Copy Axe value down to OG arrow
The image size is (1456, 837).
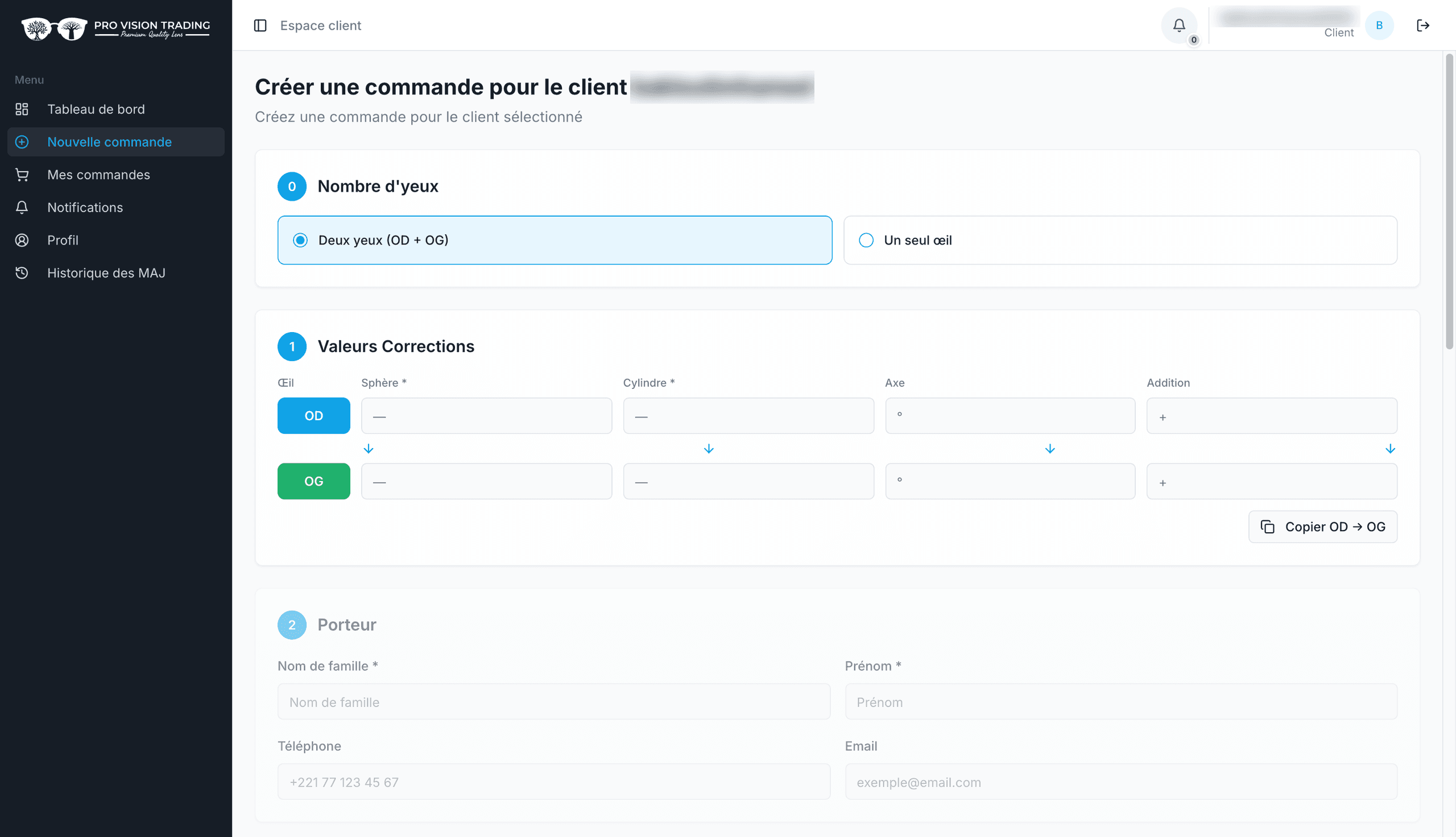(x=1049, y=449)
